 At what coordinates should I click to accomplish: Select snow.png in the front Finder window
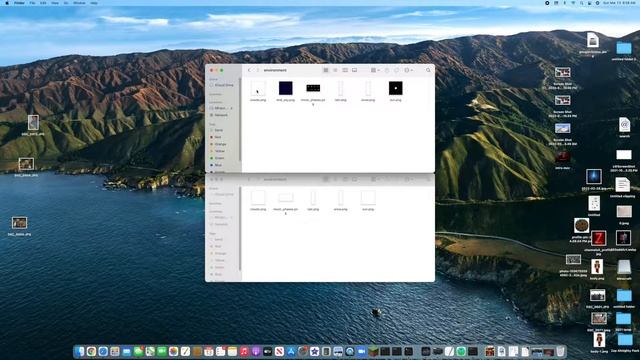point(368,91)
